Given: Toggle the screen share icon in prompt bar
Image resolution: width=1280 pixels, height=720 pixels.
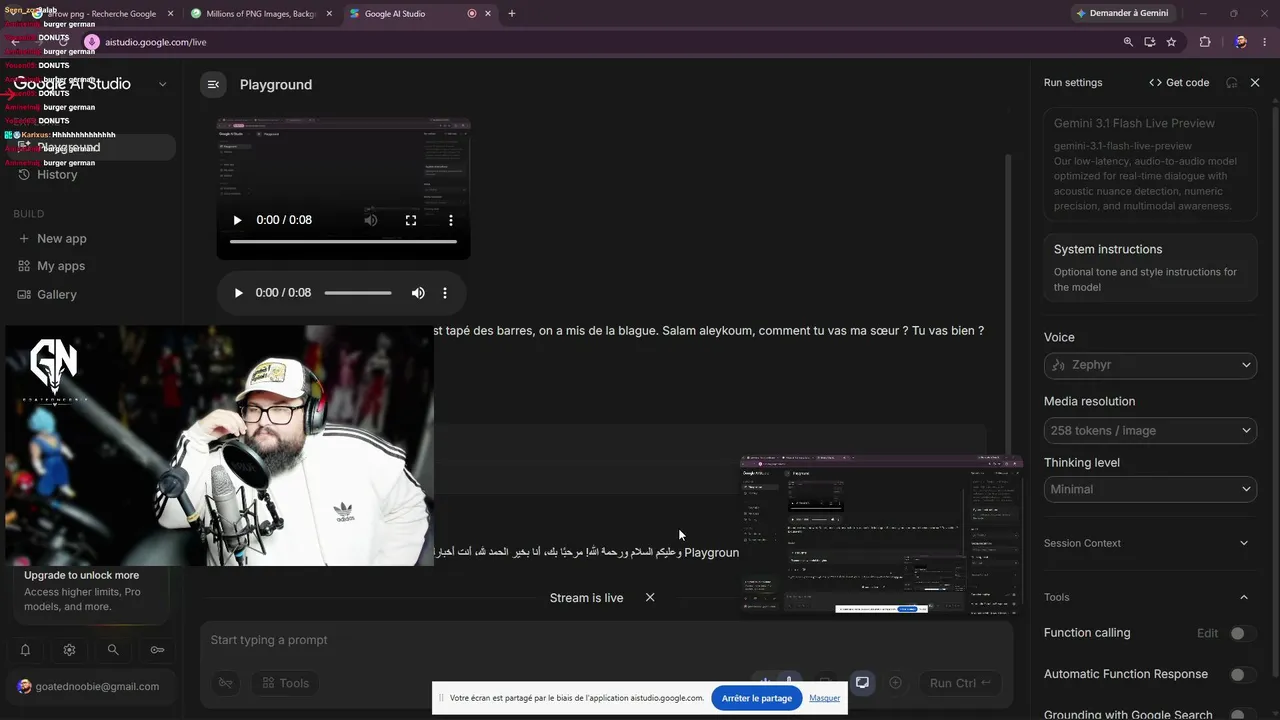Looking at the screenshot, I should pyautogui.click(x=862, y=683).
